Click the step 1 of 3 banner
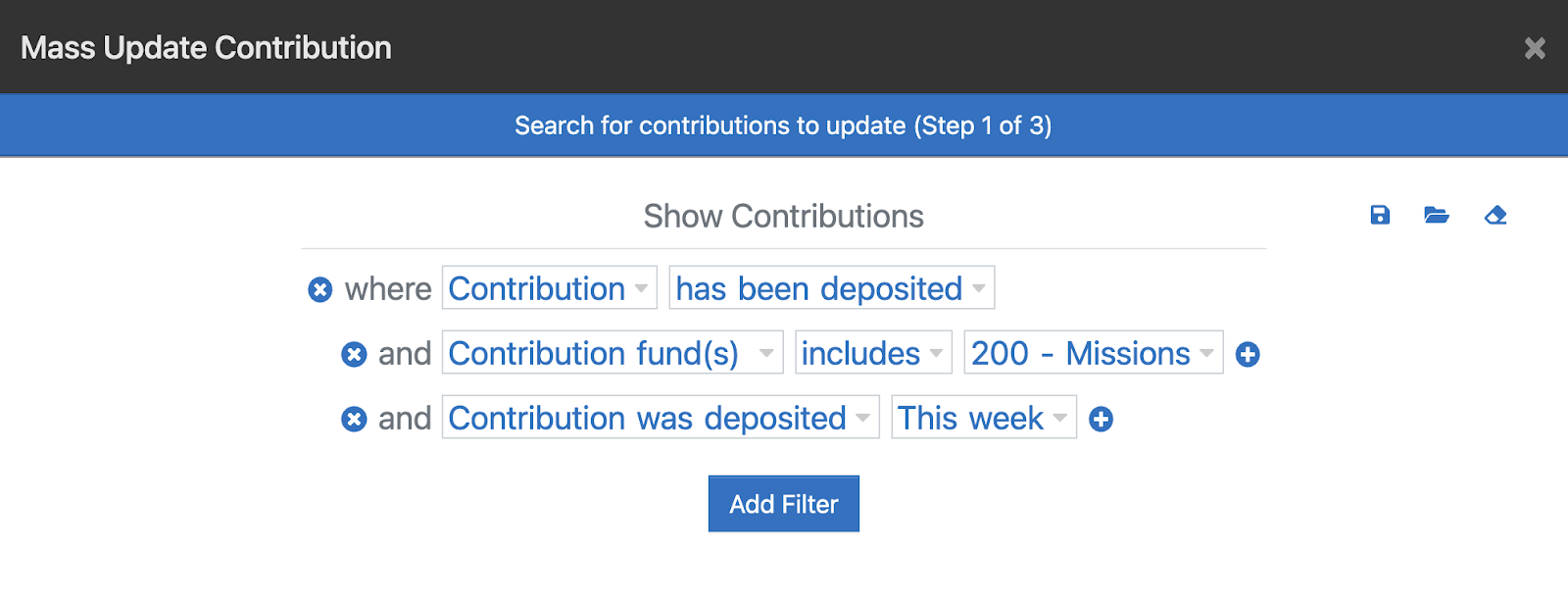The height and width of the screenshot is (603, 1568). point(784,126)
